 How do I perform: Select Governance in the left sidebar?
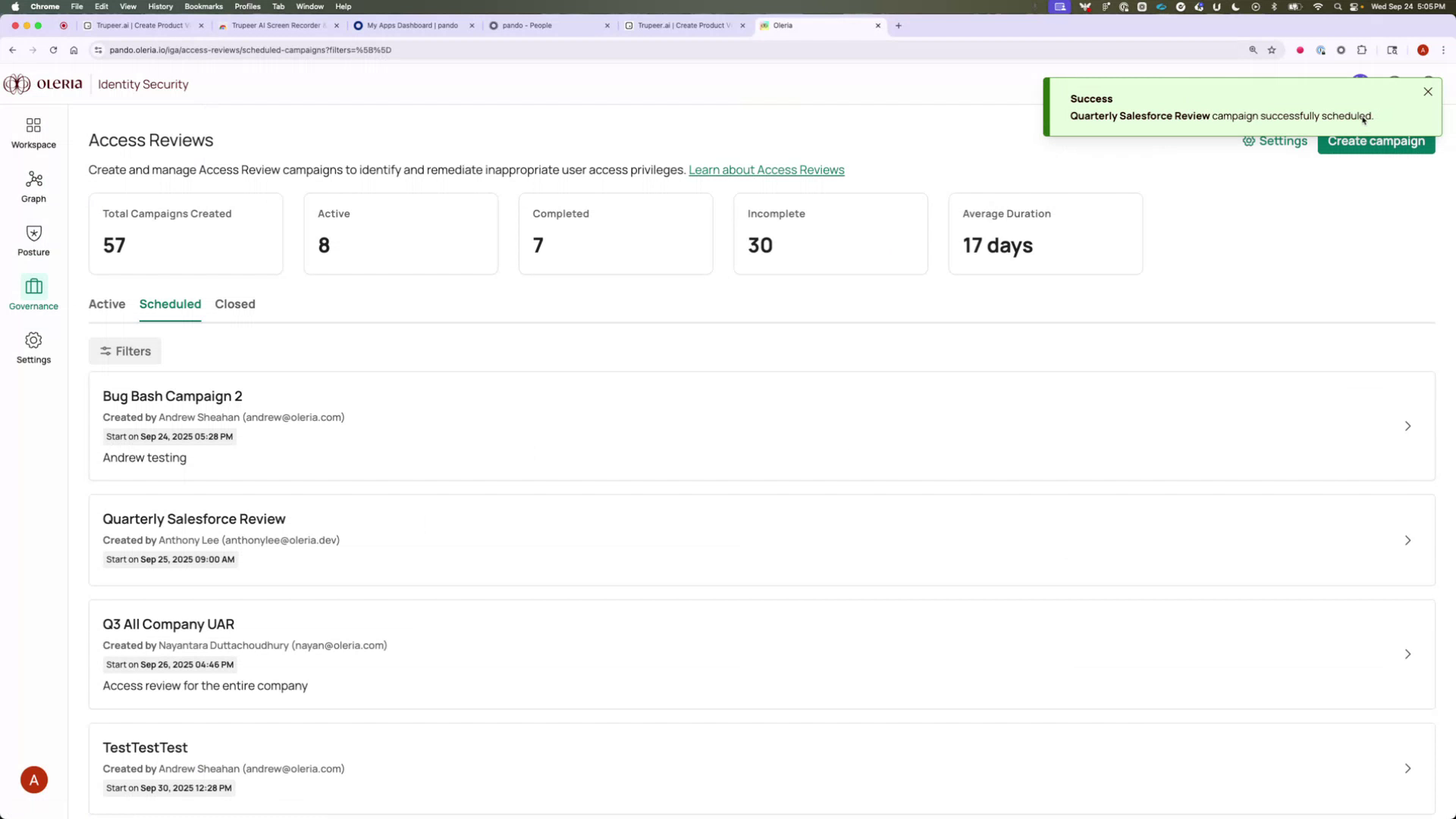point(33,293)
